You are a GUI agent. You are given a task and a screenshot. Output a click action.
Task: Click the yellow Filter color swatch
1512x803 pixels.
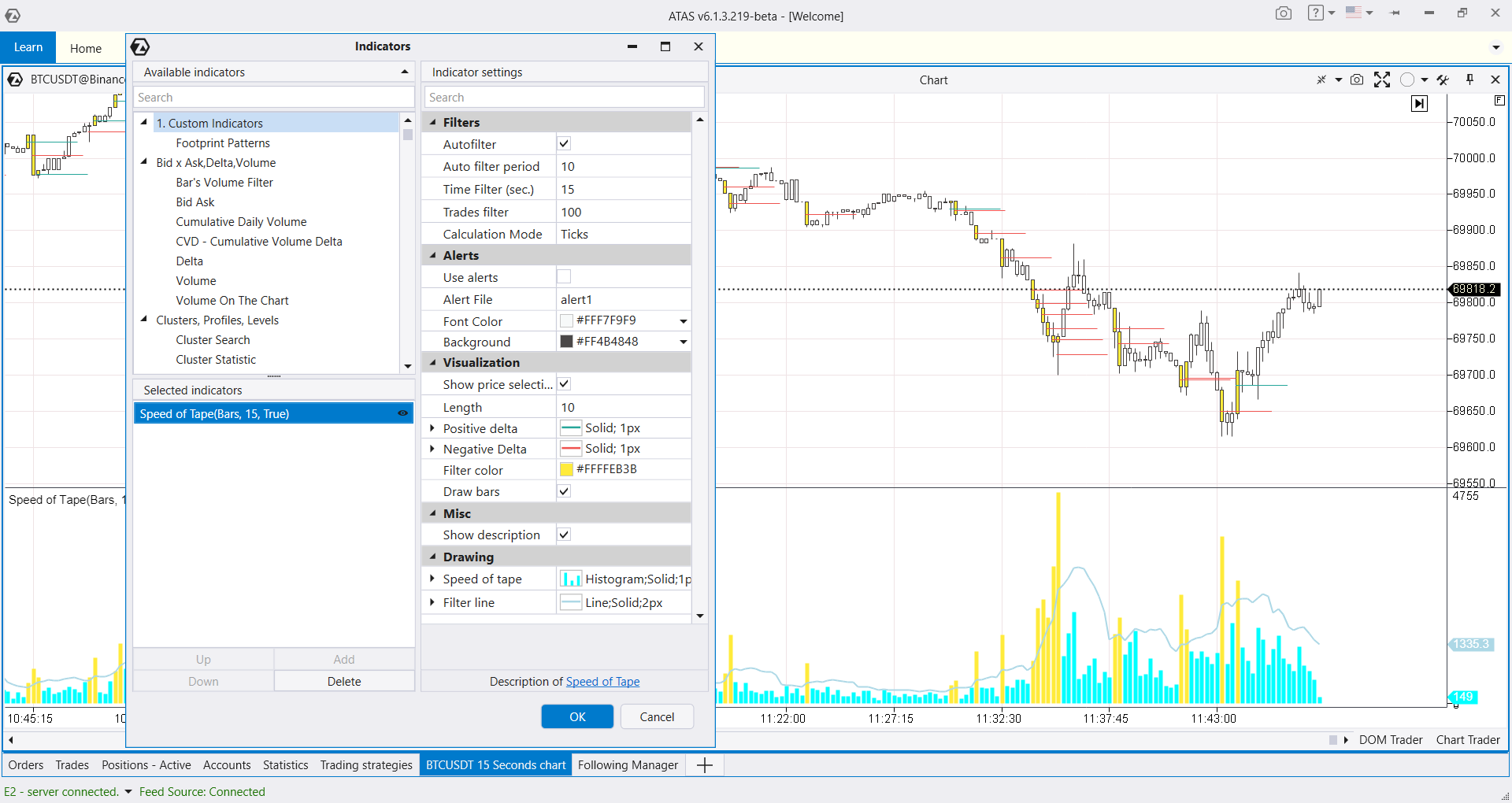pyautogui.click(x=566, y=469)
